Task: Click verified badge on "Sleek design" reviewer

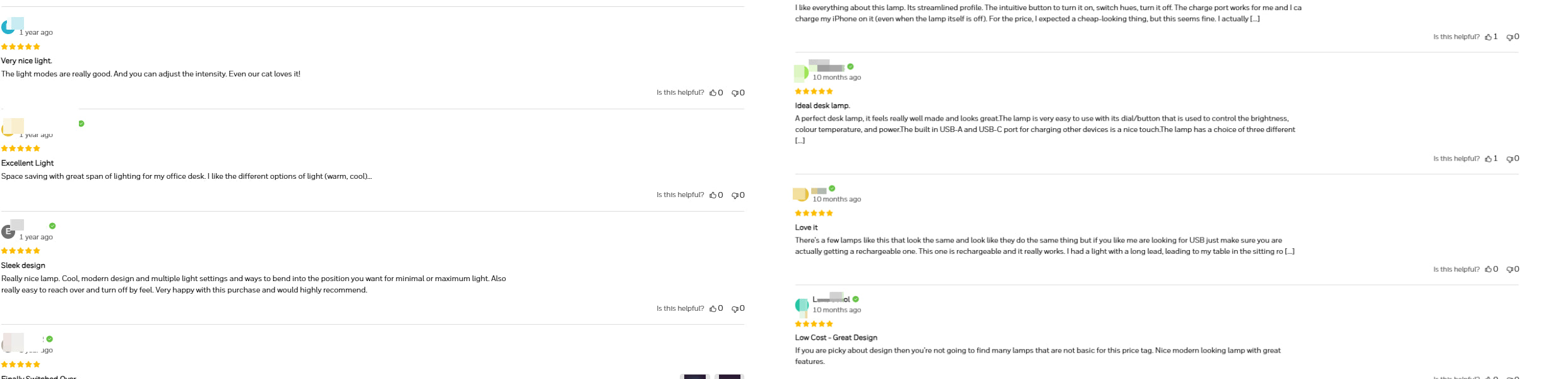Action: point(52,226)
